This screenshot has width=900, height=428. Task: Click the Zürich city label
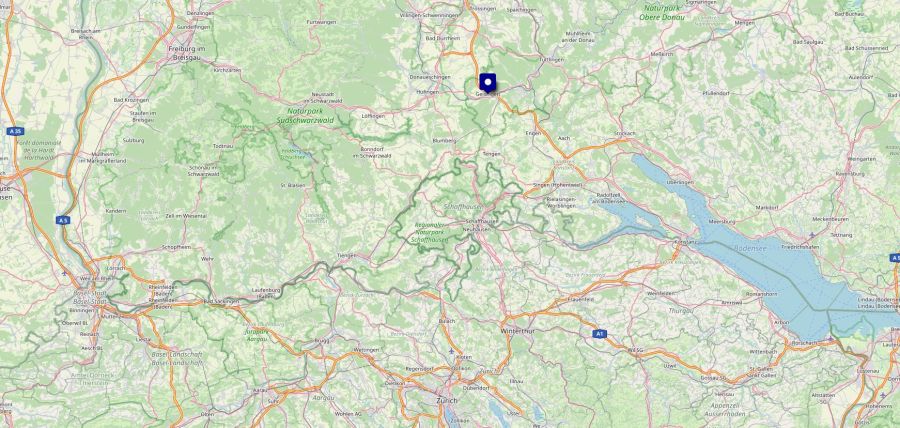coord(447,400)
